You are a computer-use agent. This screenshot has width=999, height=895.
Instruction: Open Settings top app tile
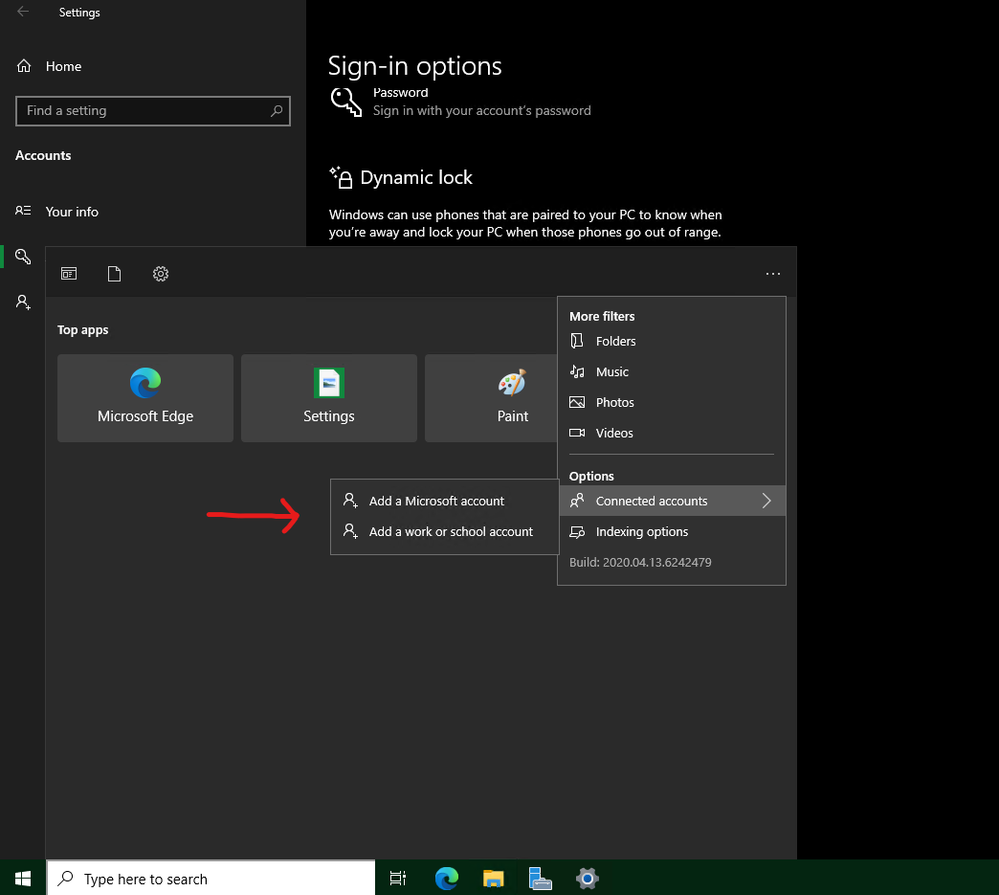(329, 398)
